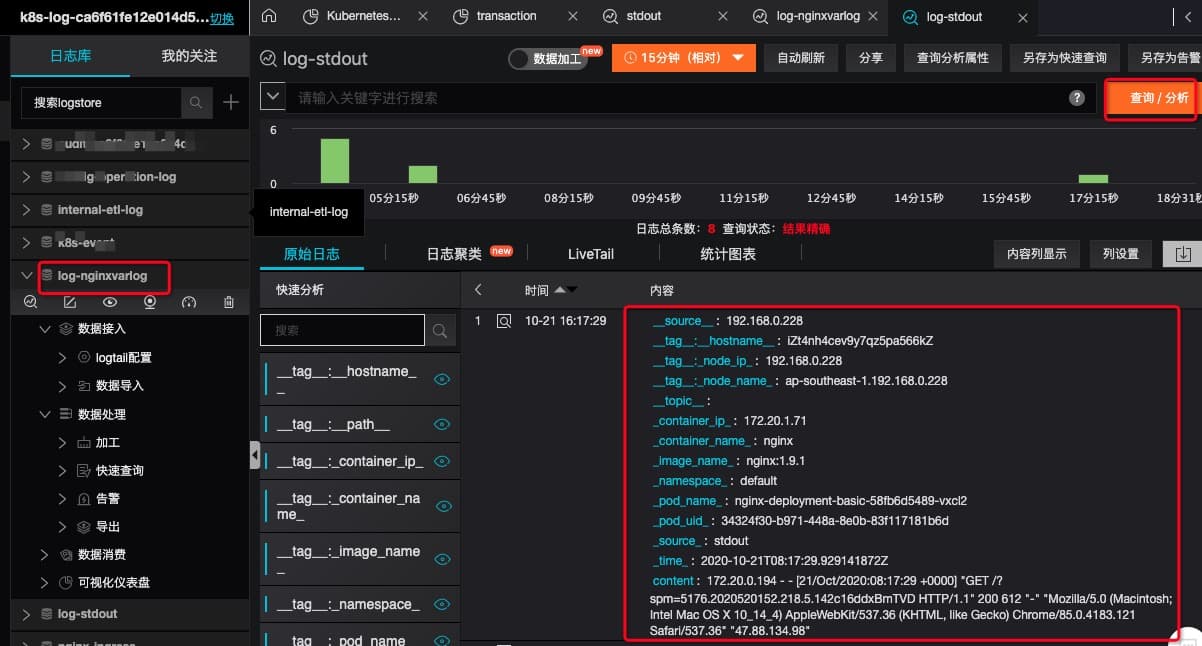Click the 搜索logstore input field
Image resolution: width=1202 pixels, height=646 pixels.
(x=101, y=102)
